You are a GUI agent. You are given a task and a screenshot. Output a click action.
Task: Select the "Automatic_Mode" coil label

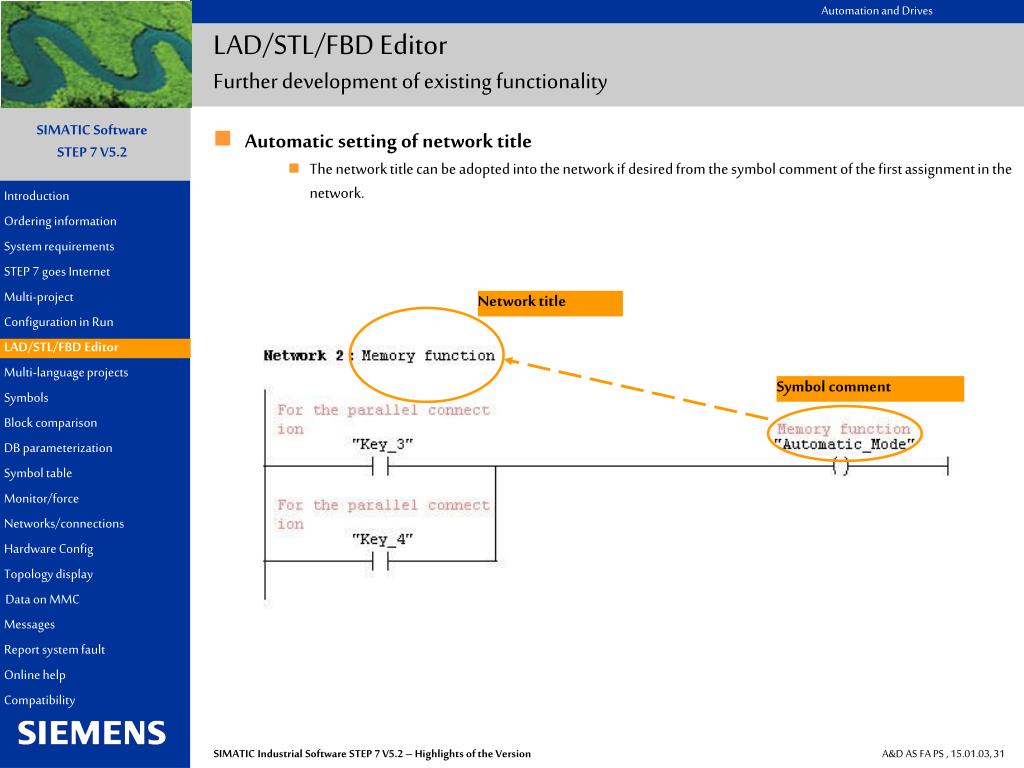844,445
